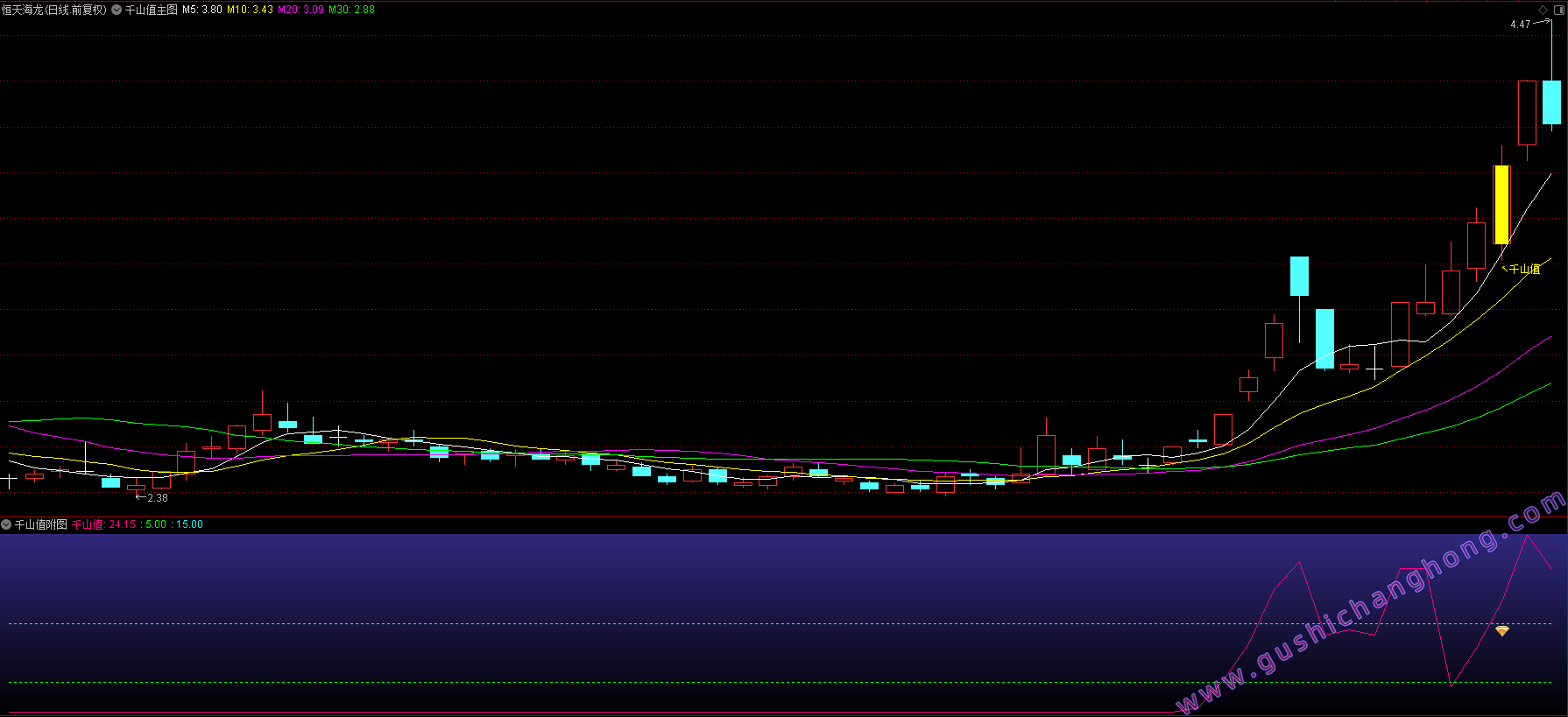Click the 4.47 high price label

[1520, 25]
